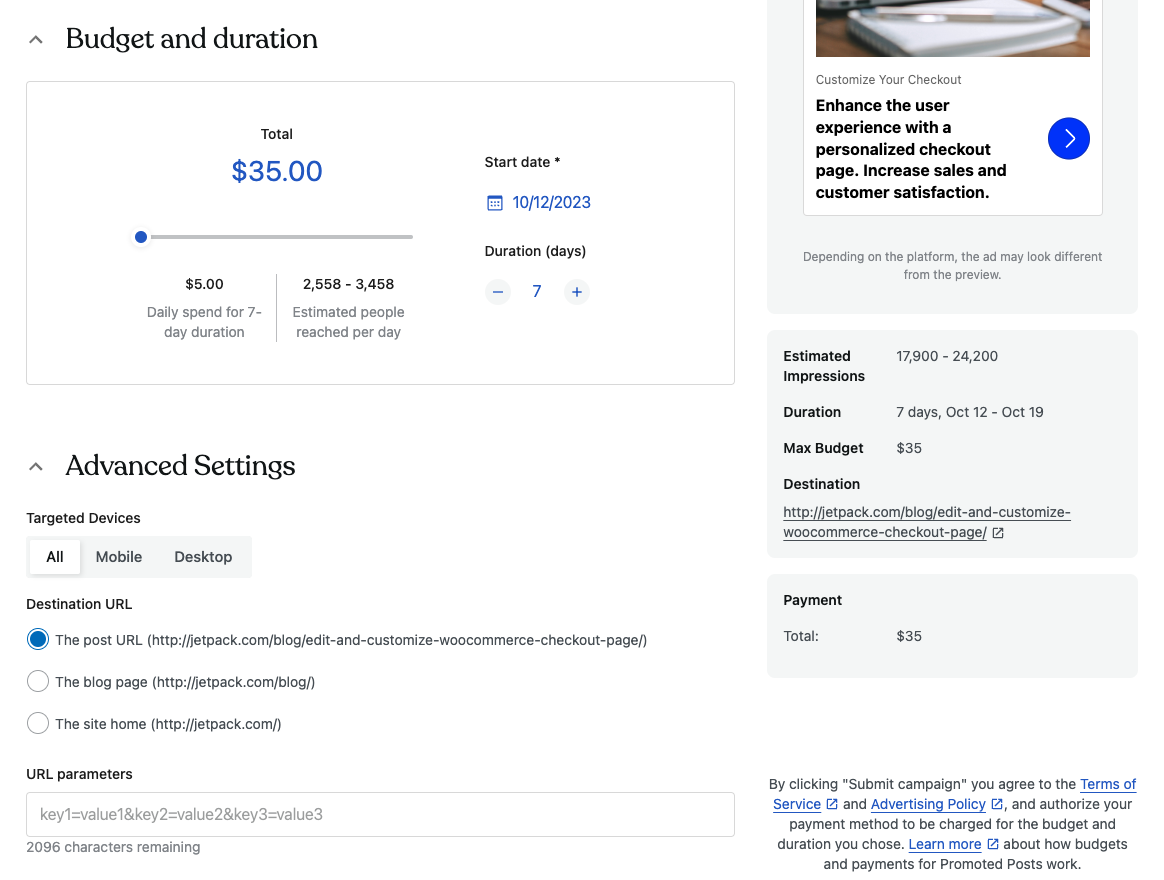Collapse the Budget and duration section
1164x880 pixels.
[36, 40]
